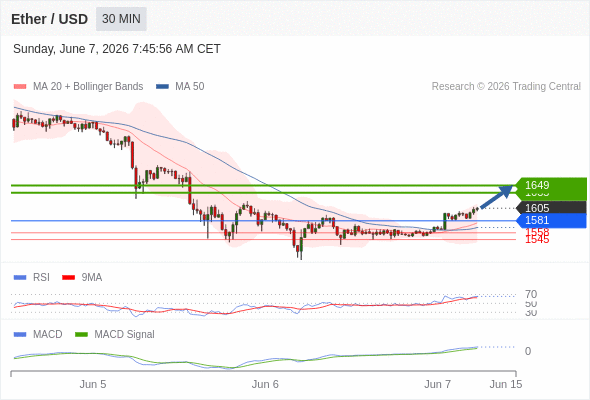Click the 30 MIN timeframe badge
This screenshot has width=590, height=400.
(121, 19)
